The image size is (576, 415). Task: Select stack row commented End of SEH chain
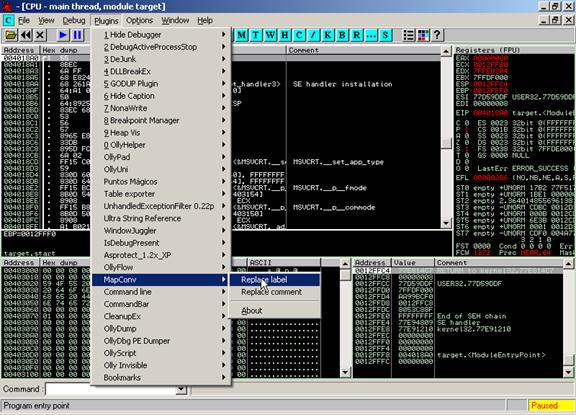pyautogui.click(x=458, y=316)
